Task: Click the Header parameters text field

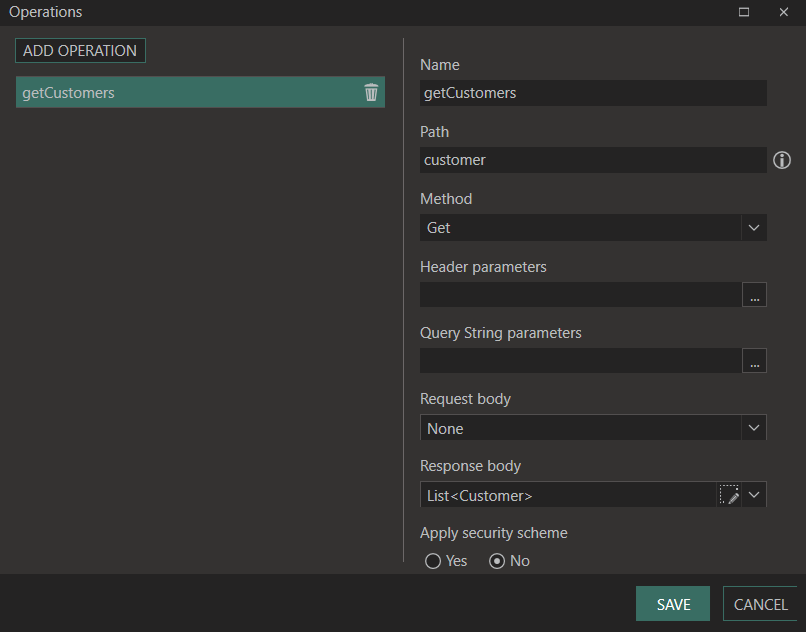Action: (x=581, y=295)
